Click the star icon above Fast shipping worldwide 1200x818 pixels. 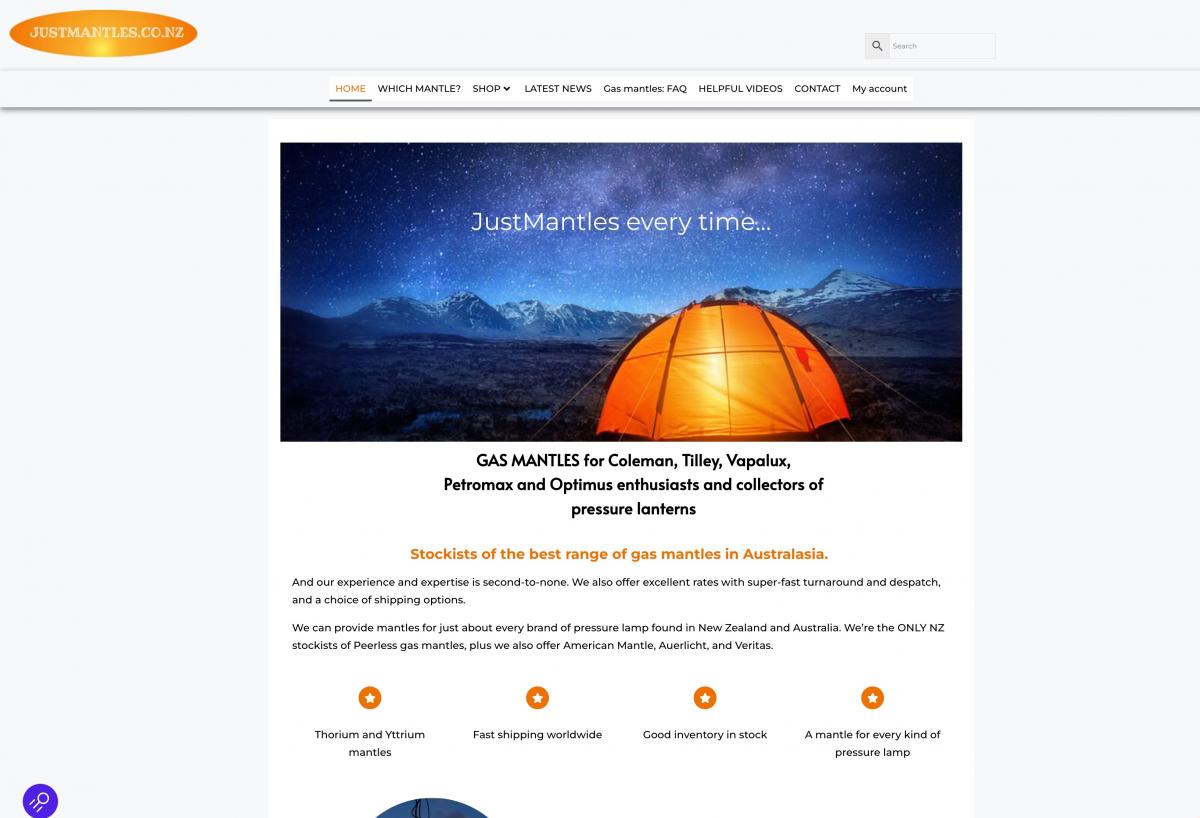pyautogui.click(x=537, y=697)
